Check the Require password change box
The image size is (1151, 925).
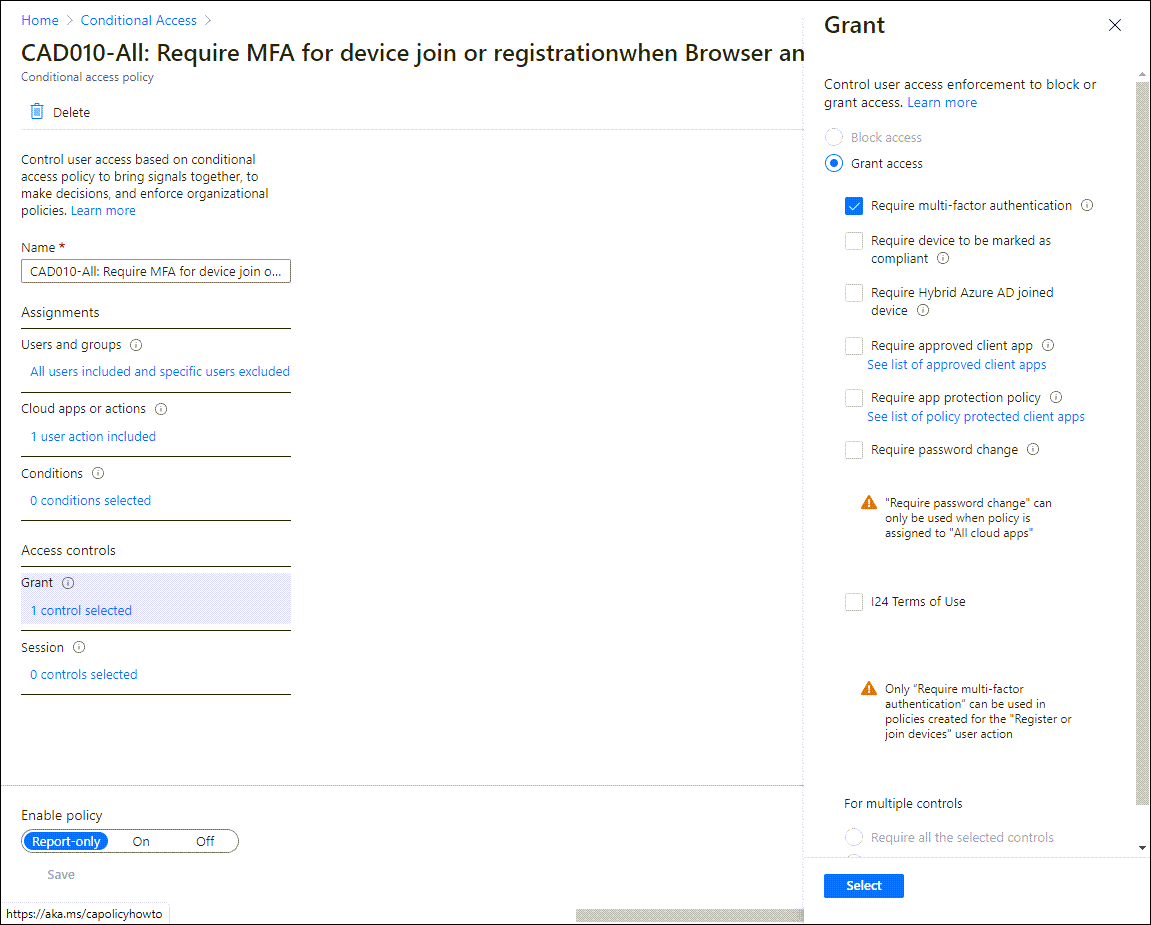coord(854,449)
